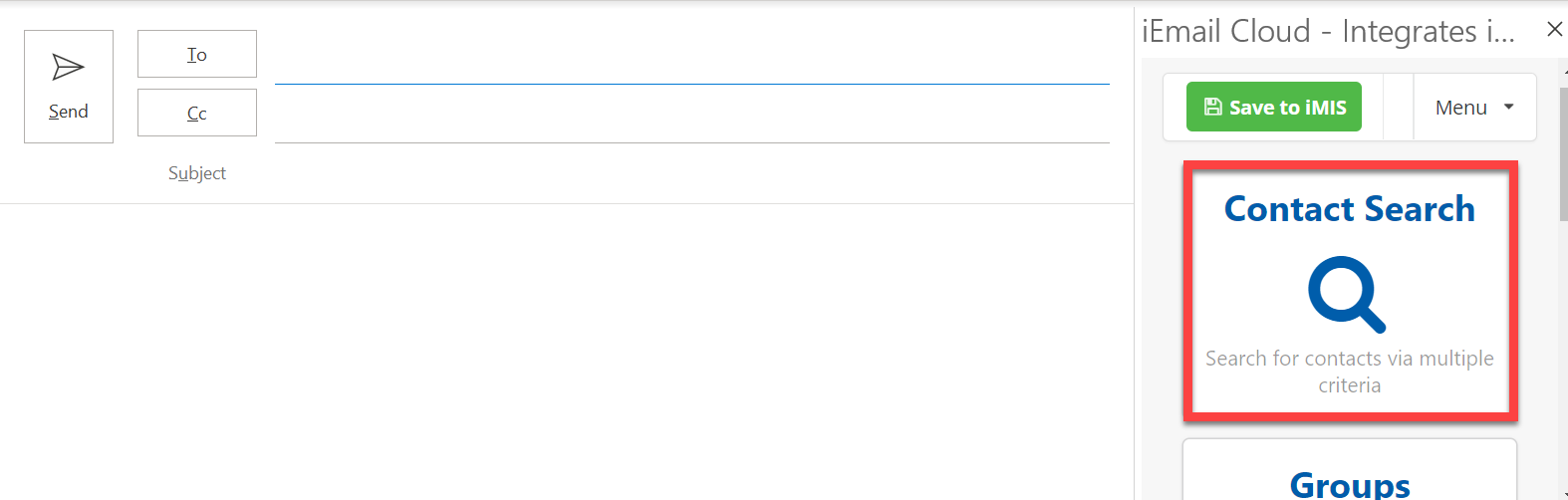Click the caret arrow beside Menu
This screenshot has width=1568, height=500.
[1509, 108]
